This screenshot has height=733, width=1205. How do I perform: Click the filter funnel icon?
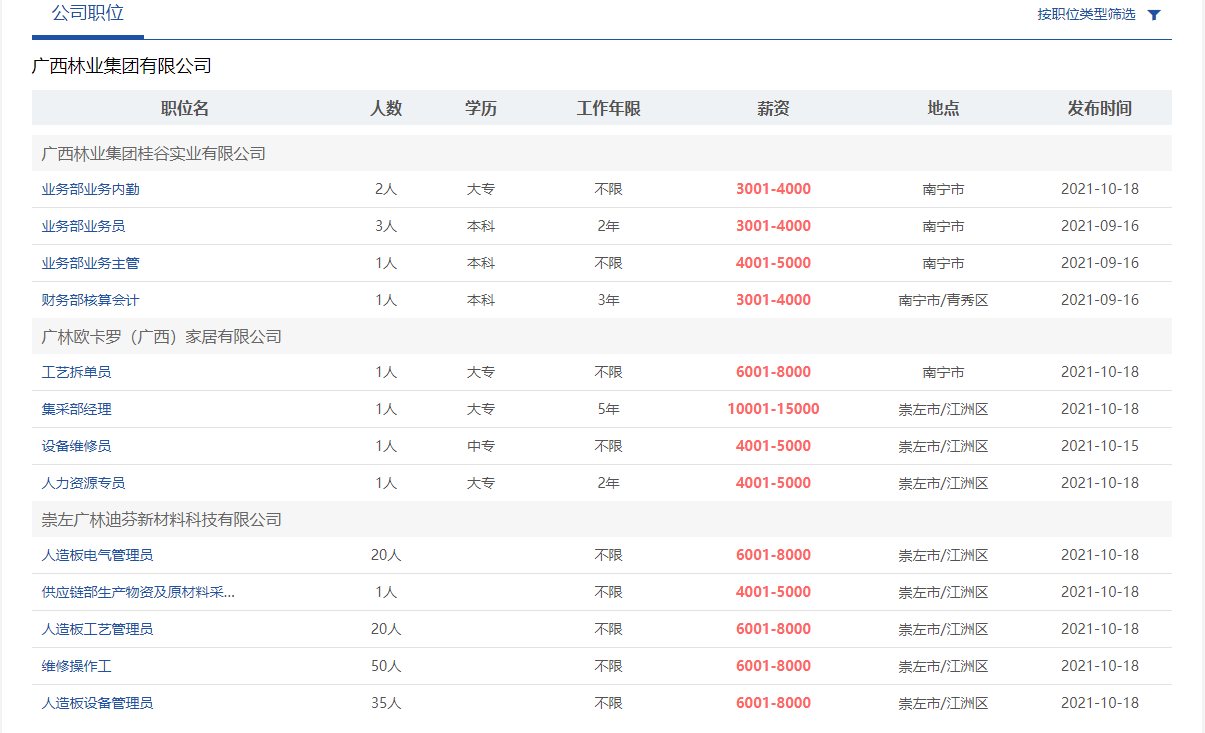pos(1154,15)
